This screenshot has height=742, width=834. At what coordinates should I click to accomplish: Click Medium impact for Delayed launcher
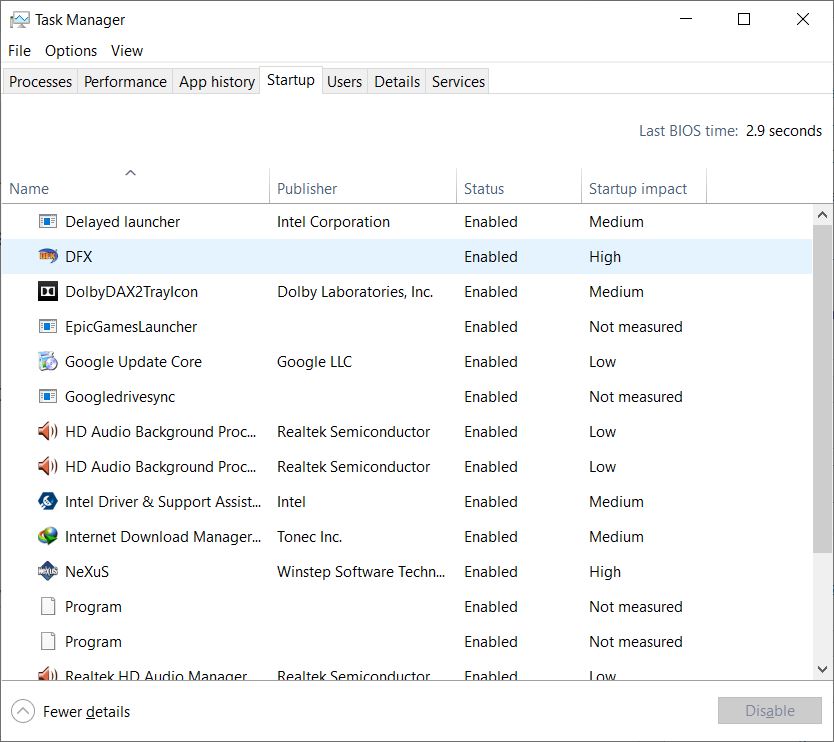616,222
